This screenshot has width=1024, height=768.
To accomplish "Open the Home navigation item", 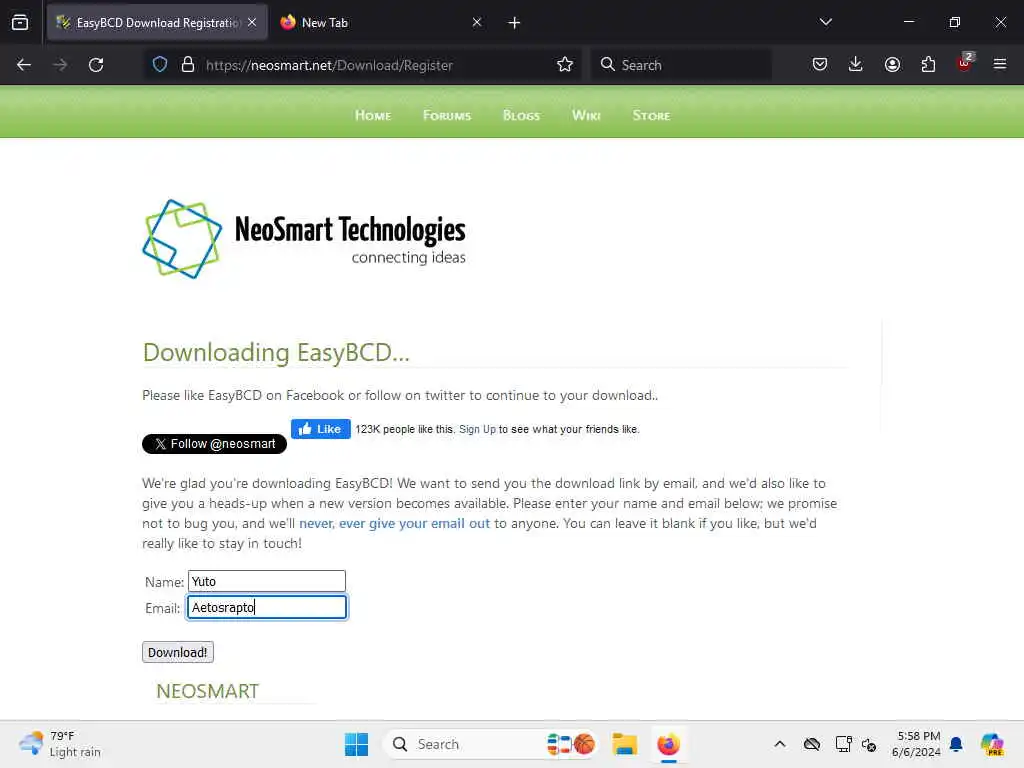I will [x=373, y=116].
